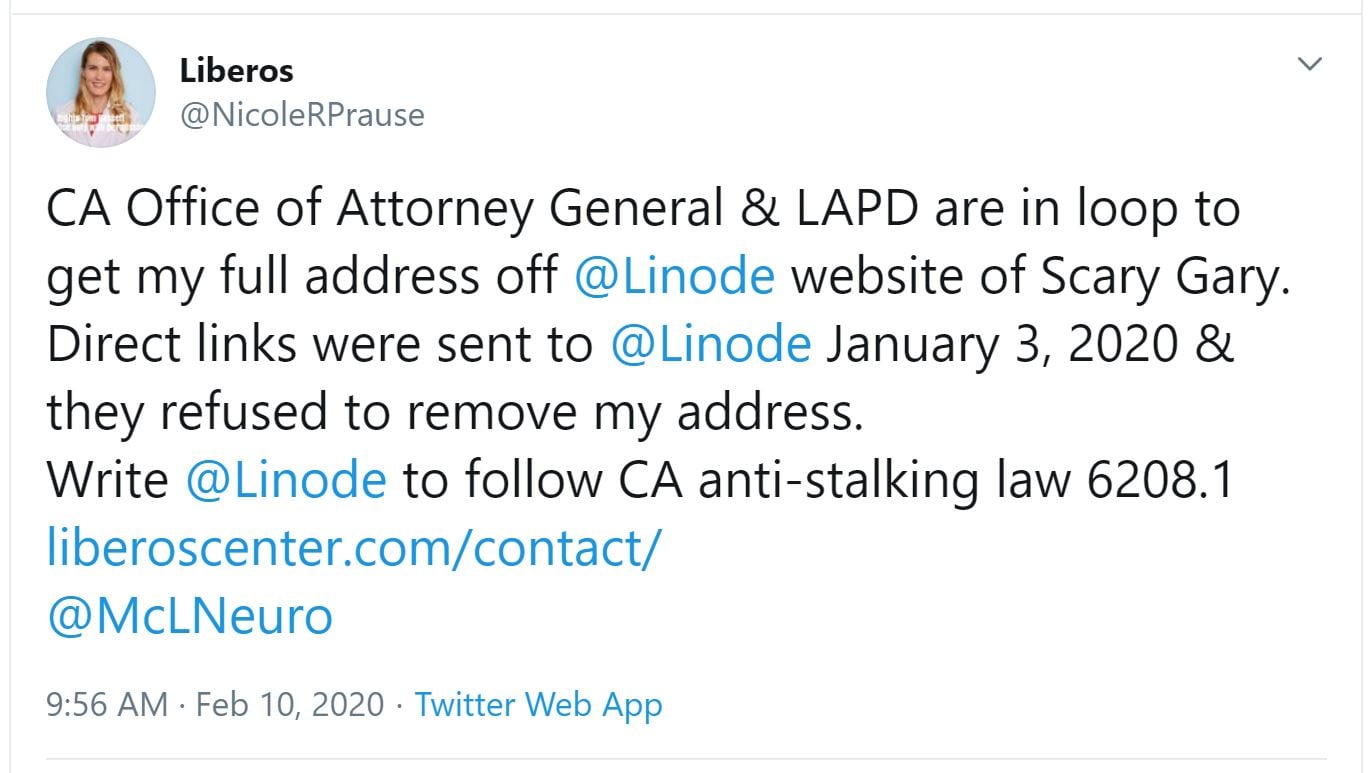Visit the @McLNeuro mention

[x=190, y=616]
